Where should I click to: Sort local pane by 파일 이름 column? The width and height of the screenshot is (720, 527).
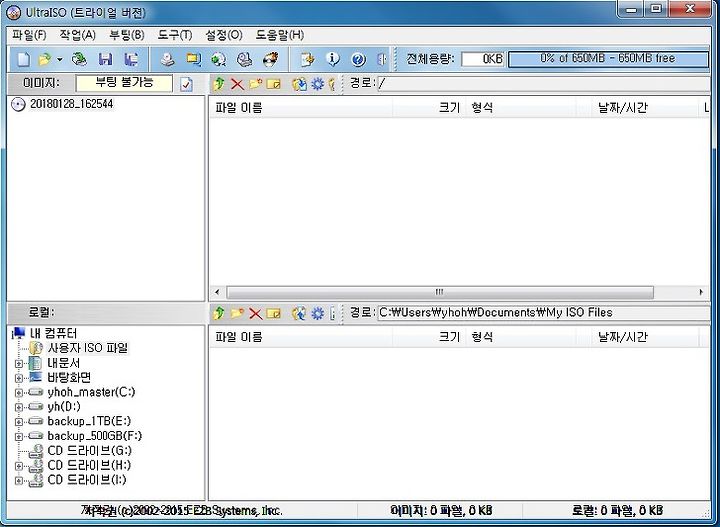(x=301, y=337)
